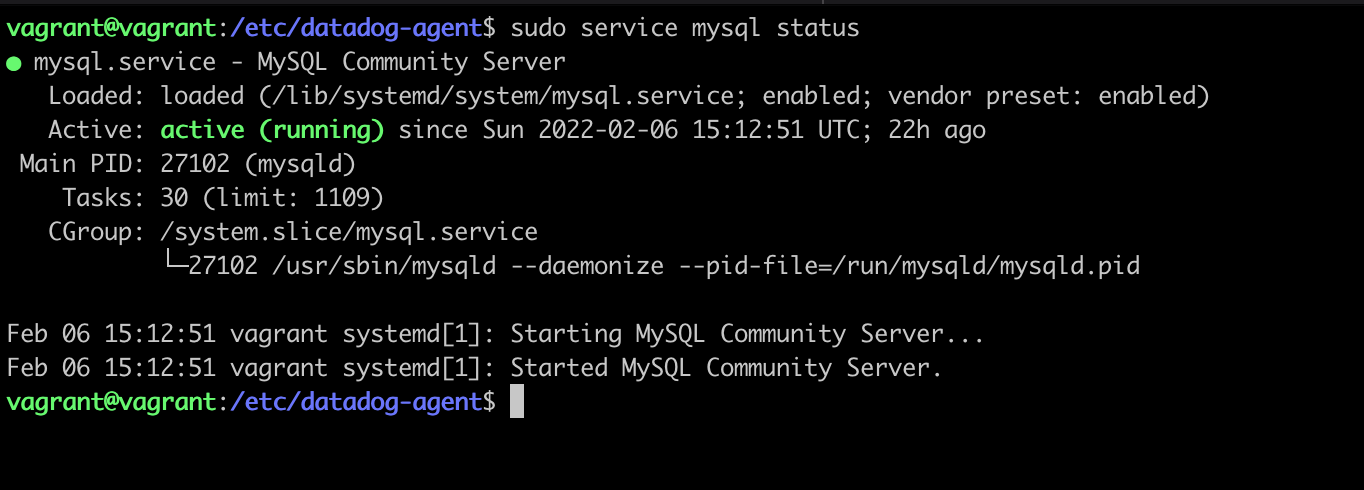Click the /system.slice/mysql.service CGroup path
1364x490 pixels.
click(349, 232)
